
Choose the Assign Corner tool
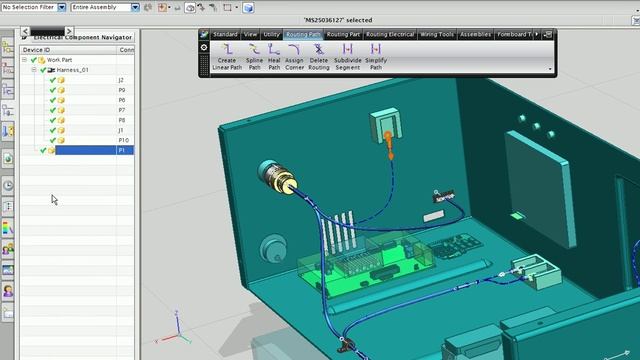tap(294, 57)
